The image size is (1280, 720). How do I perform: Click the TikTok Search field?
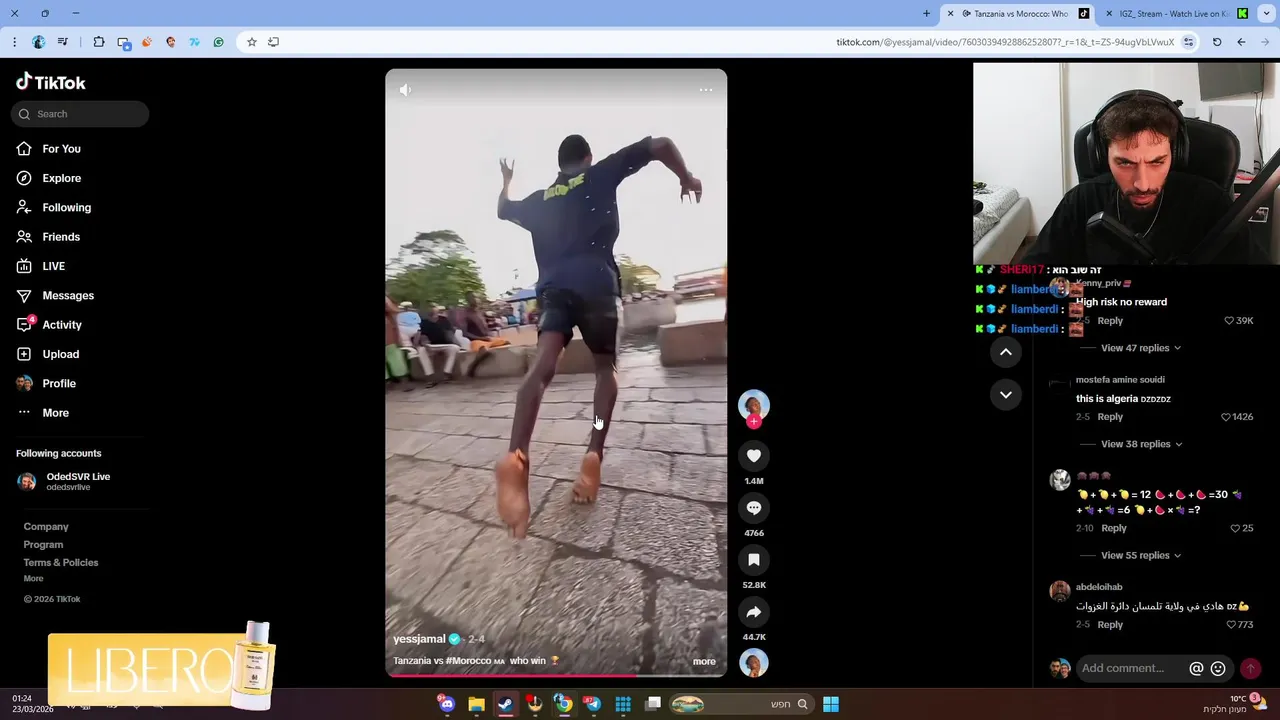(x=80, y=114)
